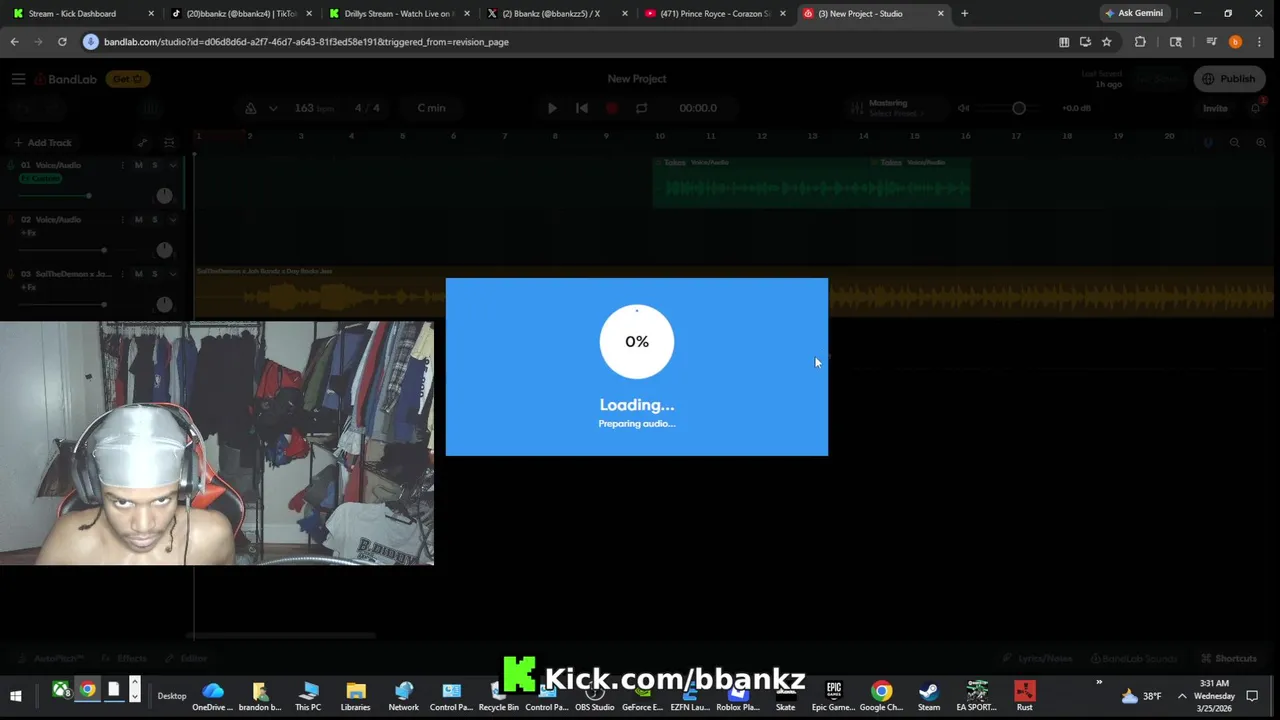Click the Publish button
Image resolution: width=1280 pixels, height=720 pixels.
1229,79
